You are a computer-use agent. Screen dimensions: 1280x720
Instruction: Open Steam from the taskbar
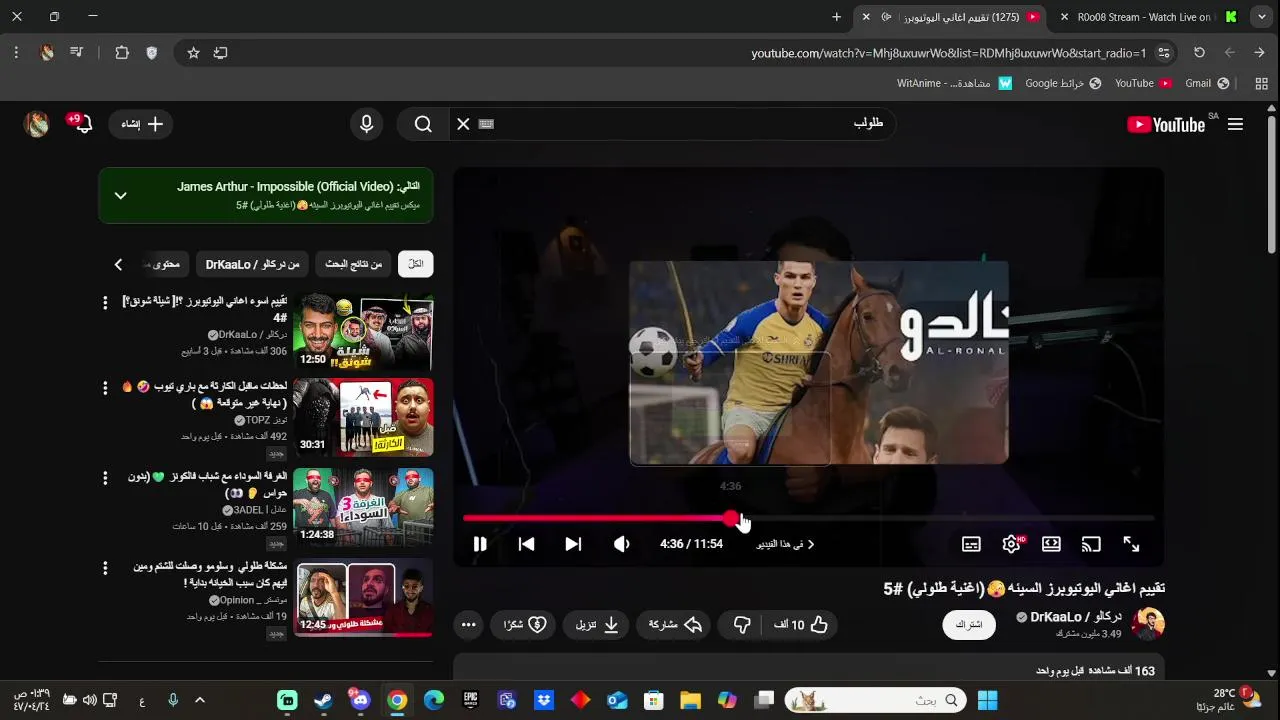323,700
